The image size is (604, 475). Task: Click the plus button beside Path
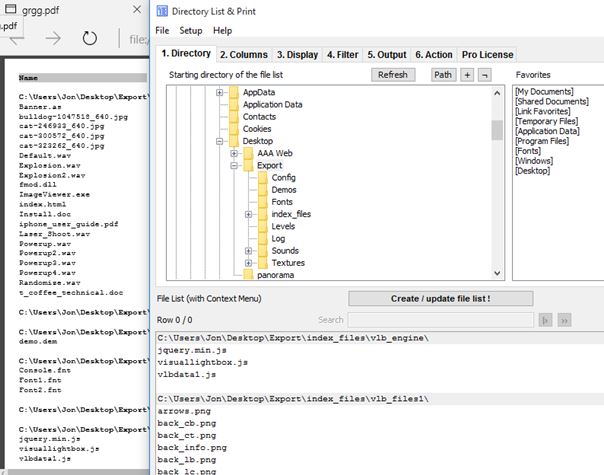point(467,75)
